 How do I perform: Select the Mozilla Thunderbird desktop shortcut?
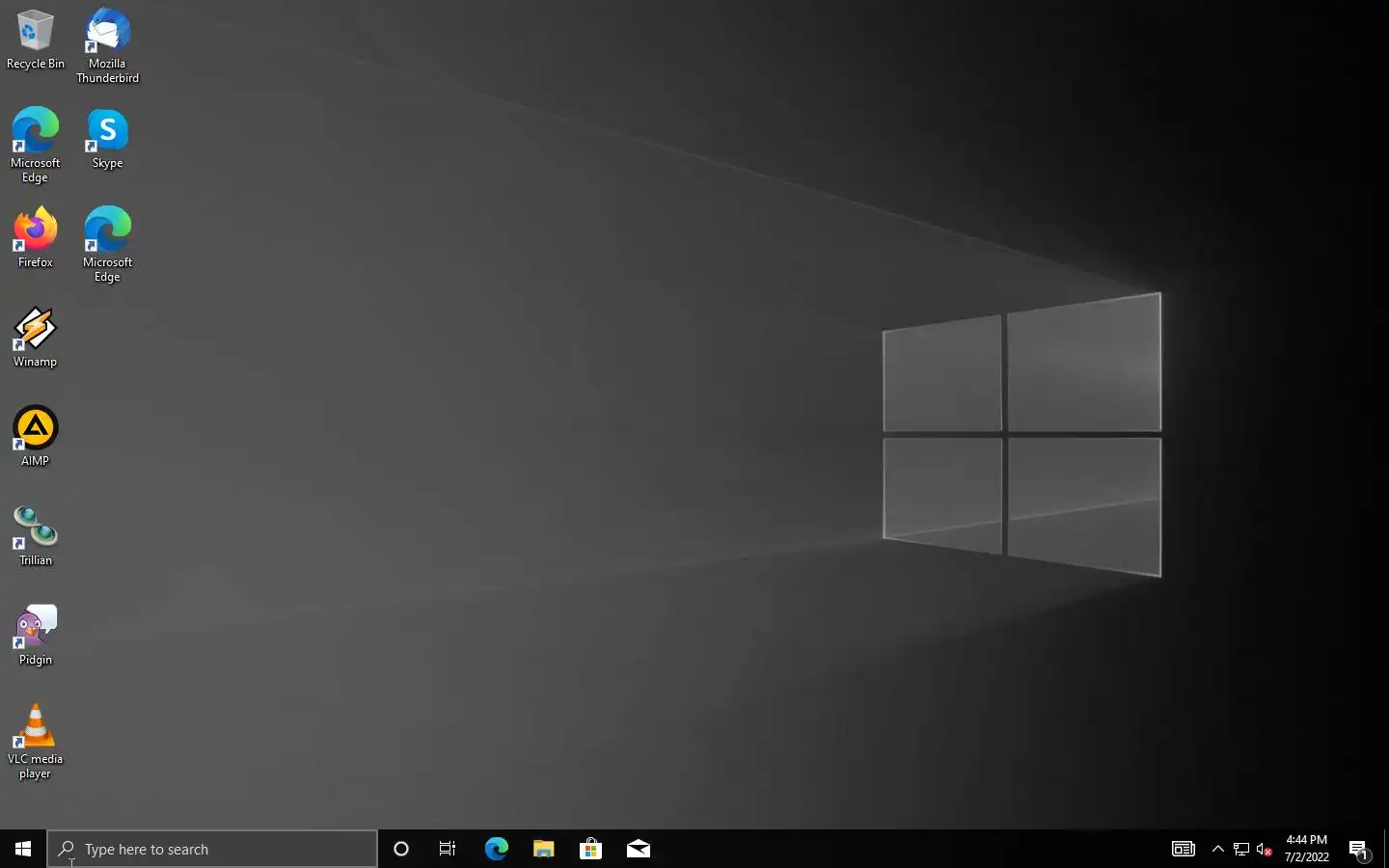107,44
